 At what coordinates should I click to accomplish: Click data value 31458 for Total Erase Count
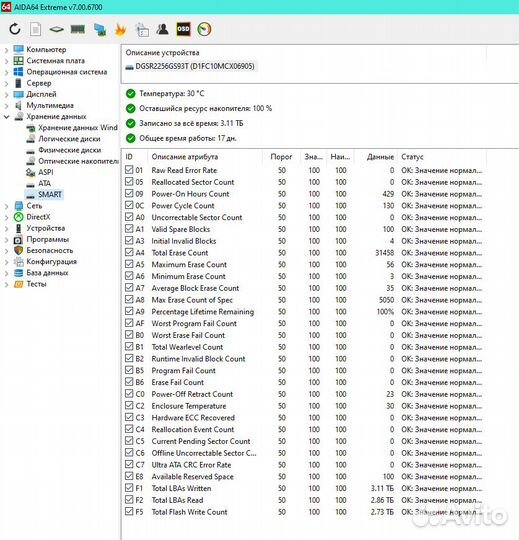(384, 253)
